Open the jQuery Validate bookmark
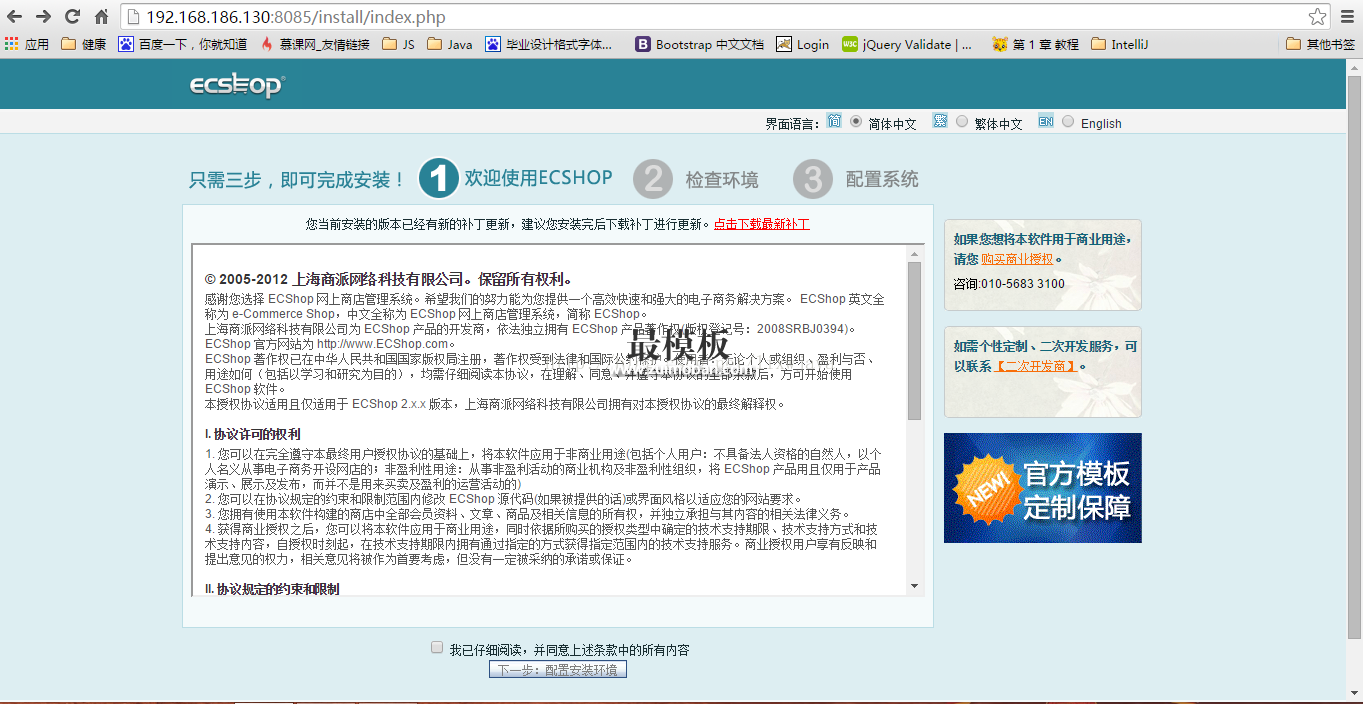 908,44
